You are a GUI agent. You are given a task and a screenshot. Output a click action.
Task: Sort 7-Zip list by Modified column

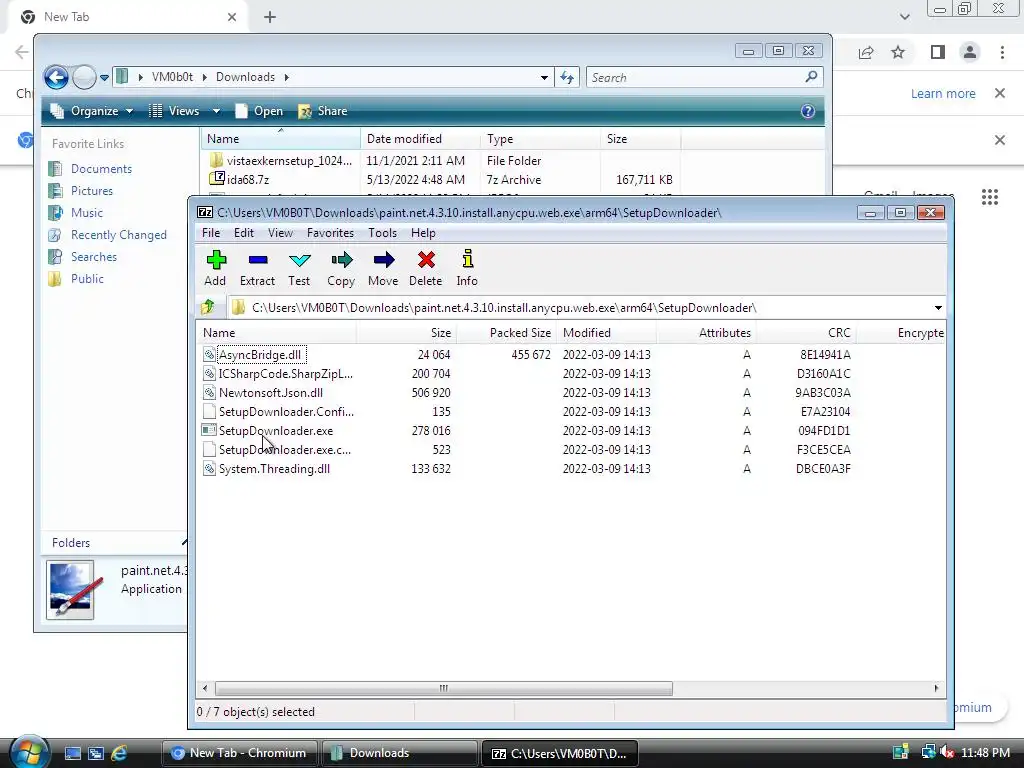[x=607, y=333]
